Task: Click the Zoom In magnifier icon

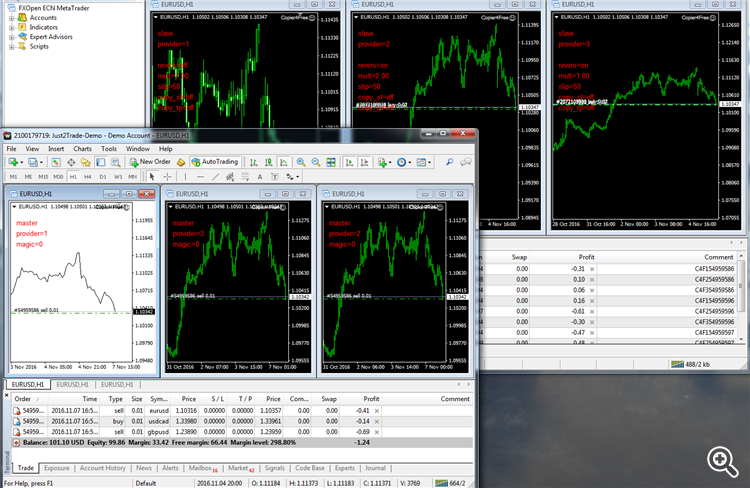Action: coord(301,162)
